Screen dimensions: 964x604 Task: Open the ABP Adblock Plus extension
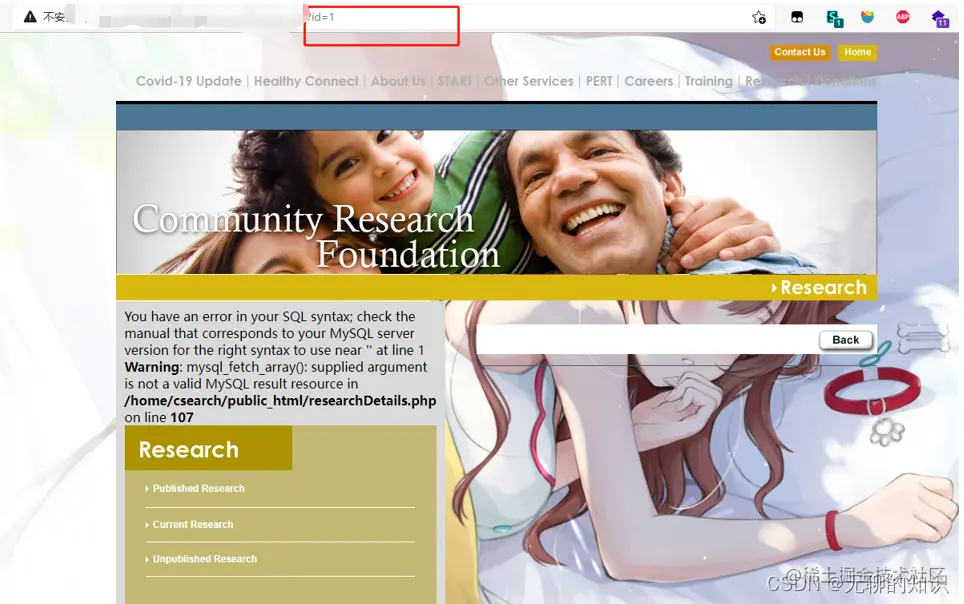tap(903, 17)
